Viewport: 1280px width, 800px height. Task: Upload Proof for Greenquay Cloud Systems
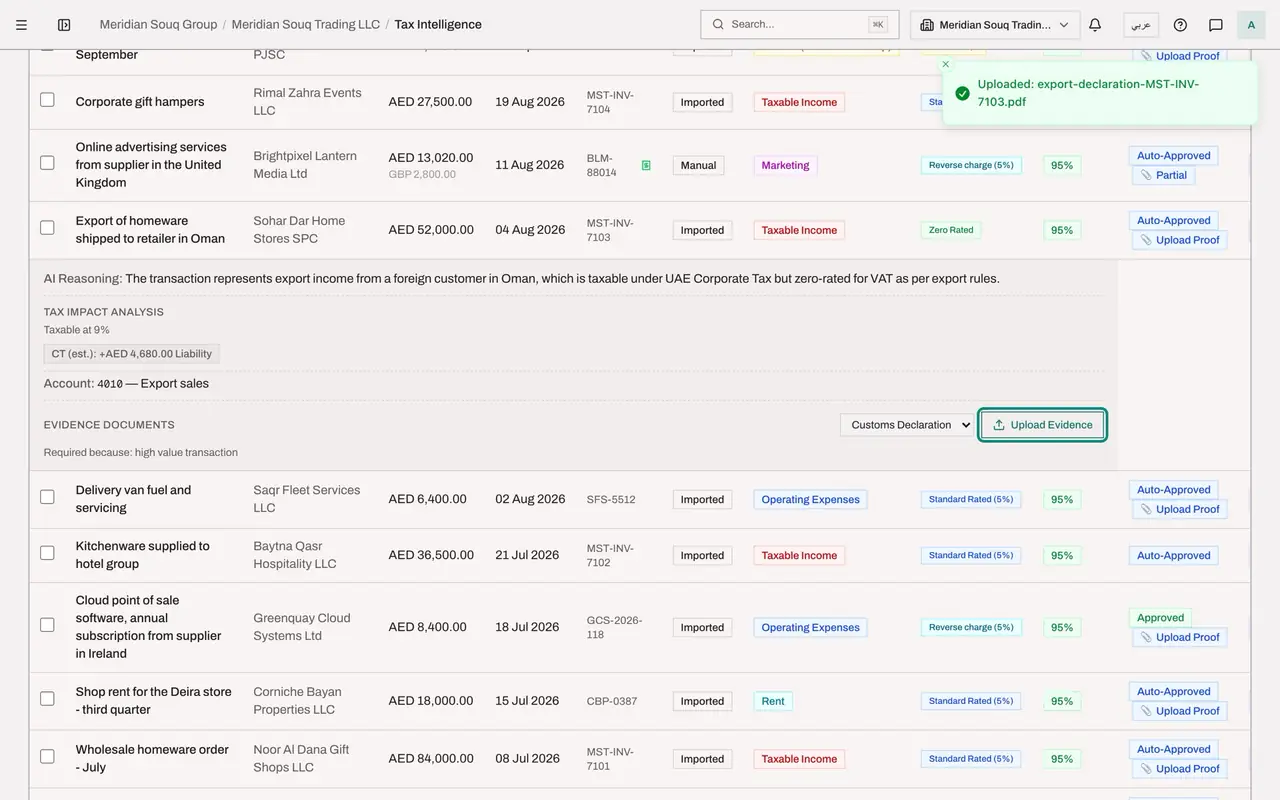pyautogui.click(x=1180, y=637)
